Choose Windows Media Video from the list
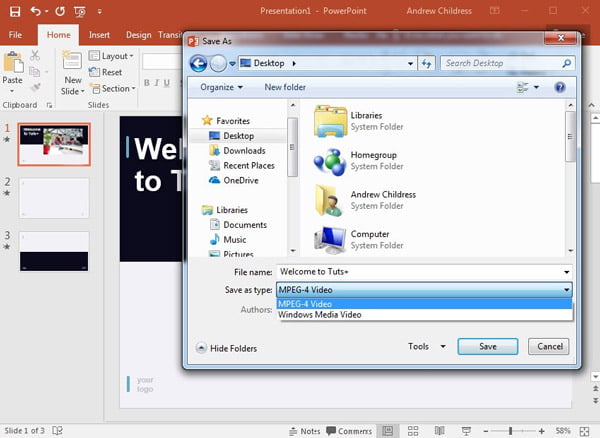The height and width of the screenshot is (438, 600). tap(424, 315)
